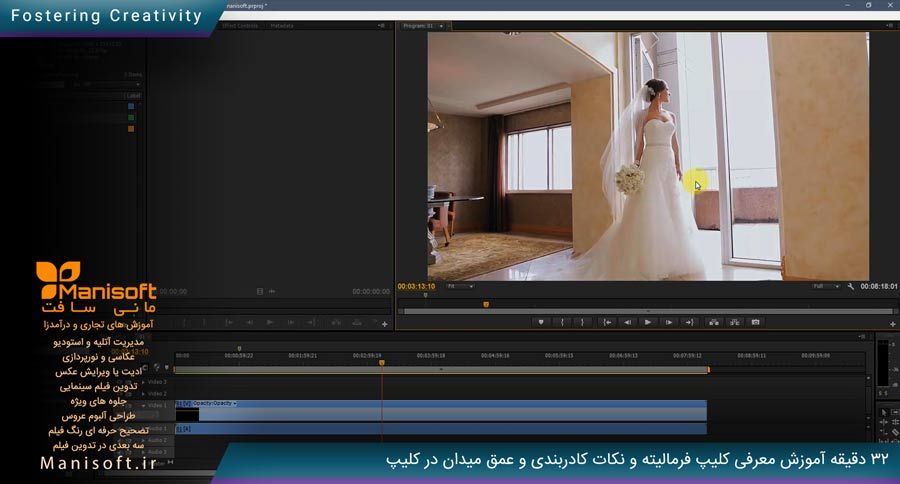Select the Track Select tool
The image size is (900, 484).
pyautogui.click(x=895, y=412)
